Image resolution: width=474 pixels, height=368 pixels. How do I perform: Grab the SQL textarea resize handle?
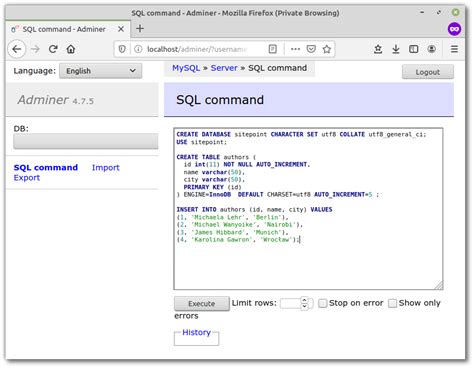point(439,285)
